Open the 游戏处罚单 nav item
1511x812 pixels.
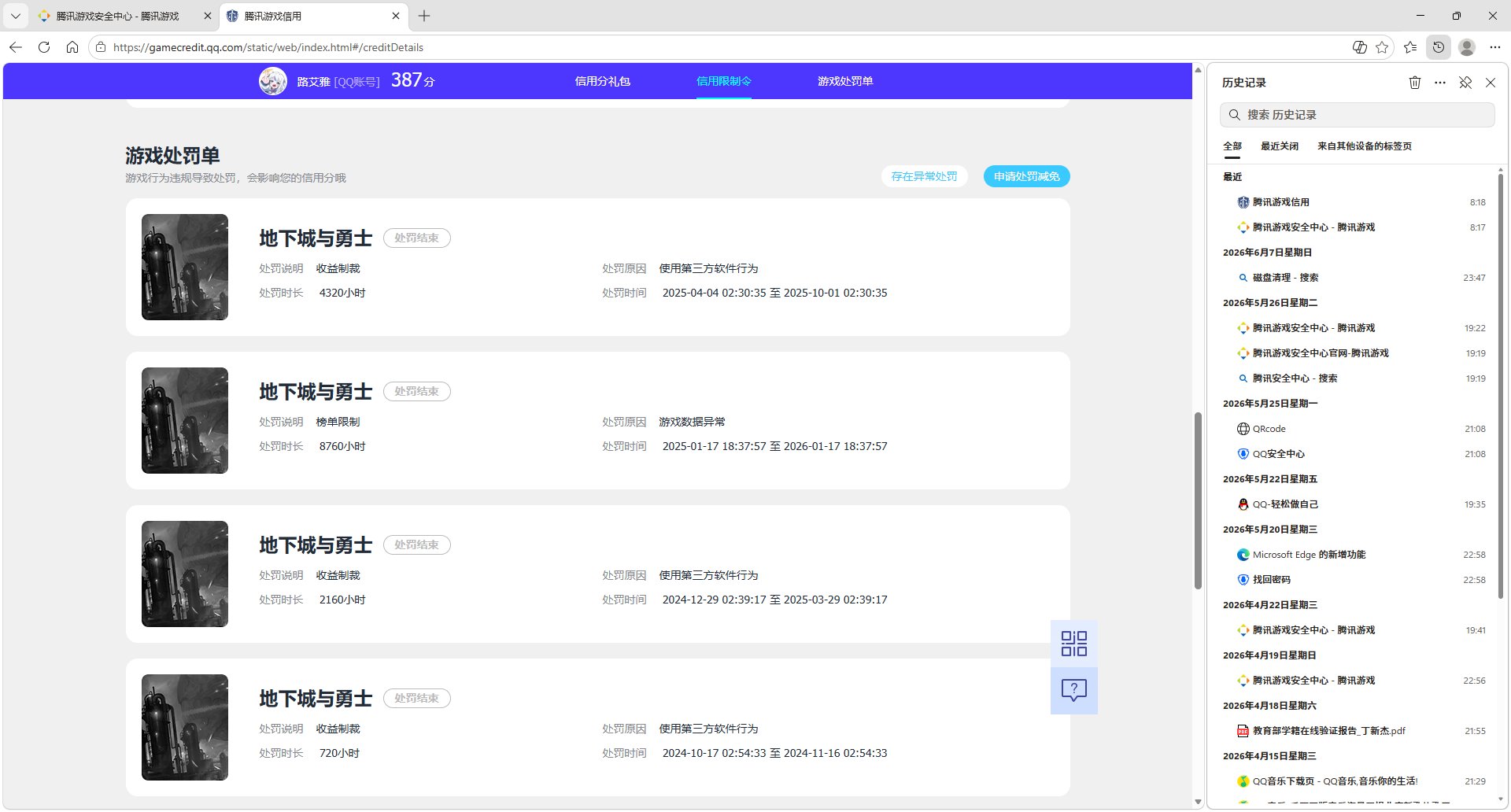coord(845,81)
